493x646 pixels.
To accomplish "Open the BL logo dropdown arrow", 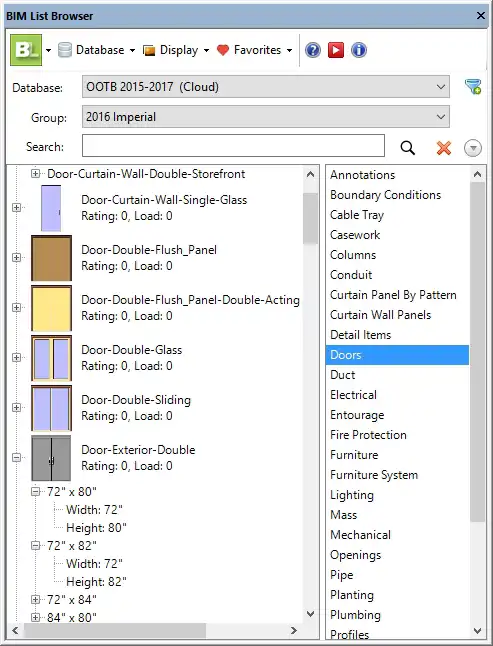I will (x=49, y=50).
